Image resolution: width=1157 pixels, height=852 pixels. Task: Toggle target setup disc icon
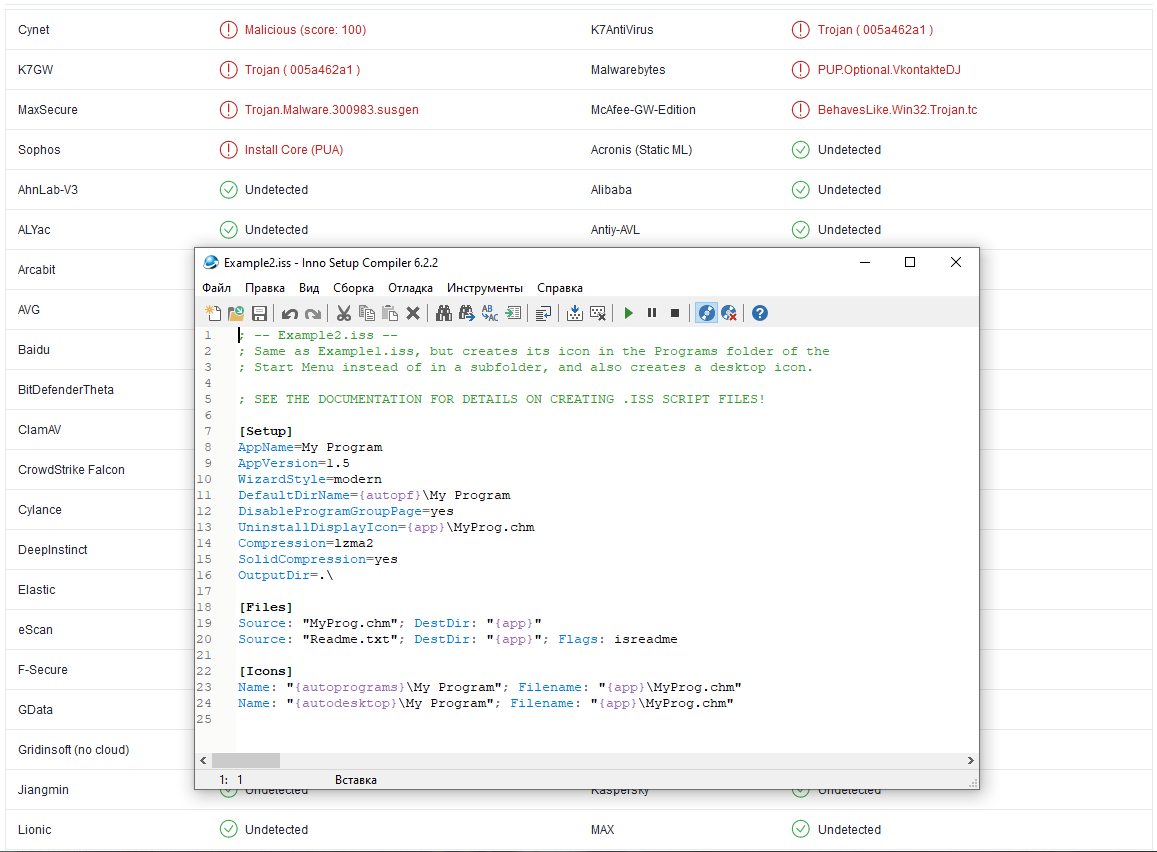coord(706,314)
